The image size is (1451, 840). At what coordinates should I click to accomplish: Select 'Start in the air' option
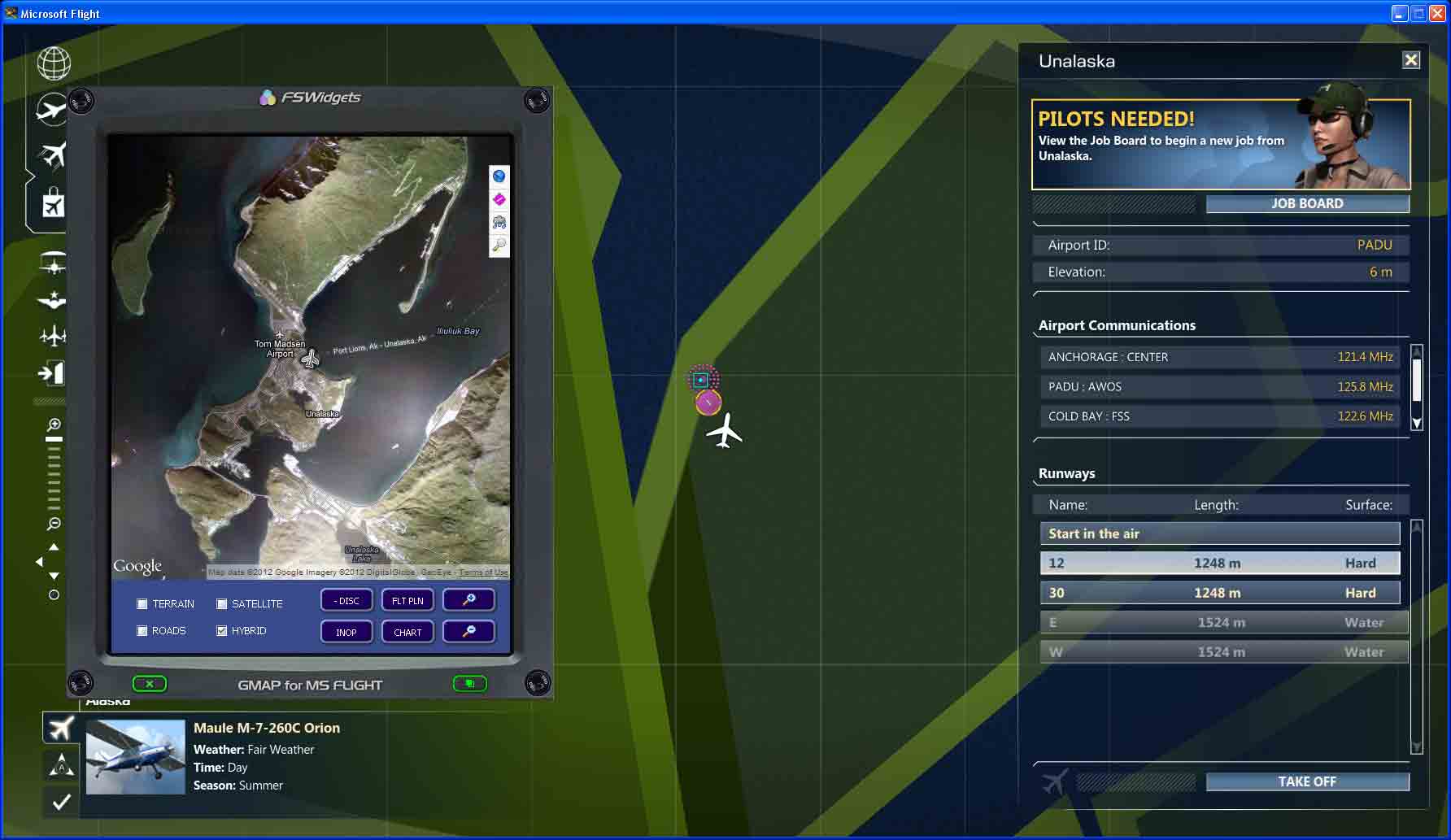click(1220, 533)
